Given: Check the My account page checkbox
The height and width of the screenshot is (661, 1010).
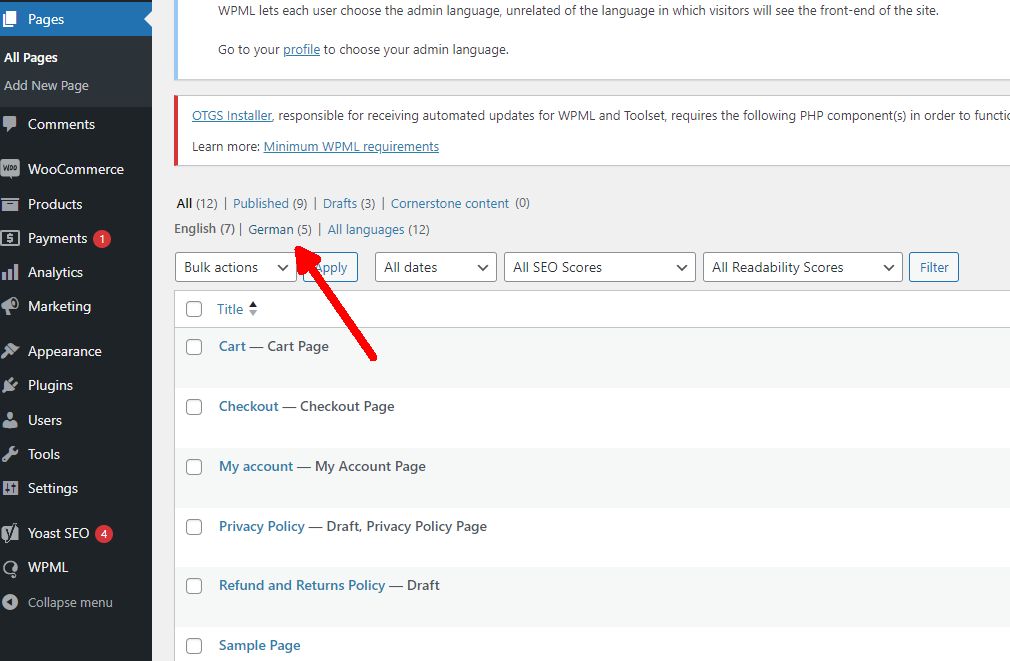Looking at the screenshot, I should click(194, 467).
